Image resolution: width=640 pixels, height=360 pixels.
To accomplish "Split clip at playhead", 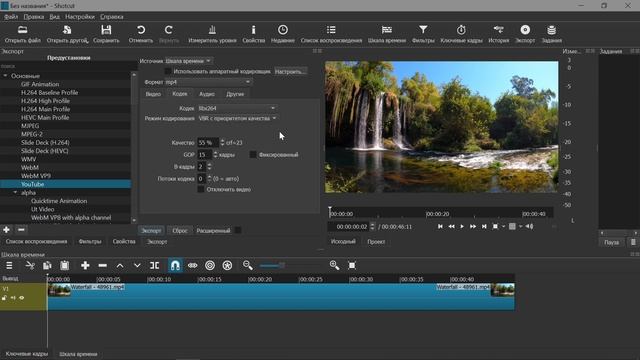I will [x=154, y=266].
